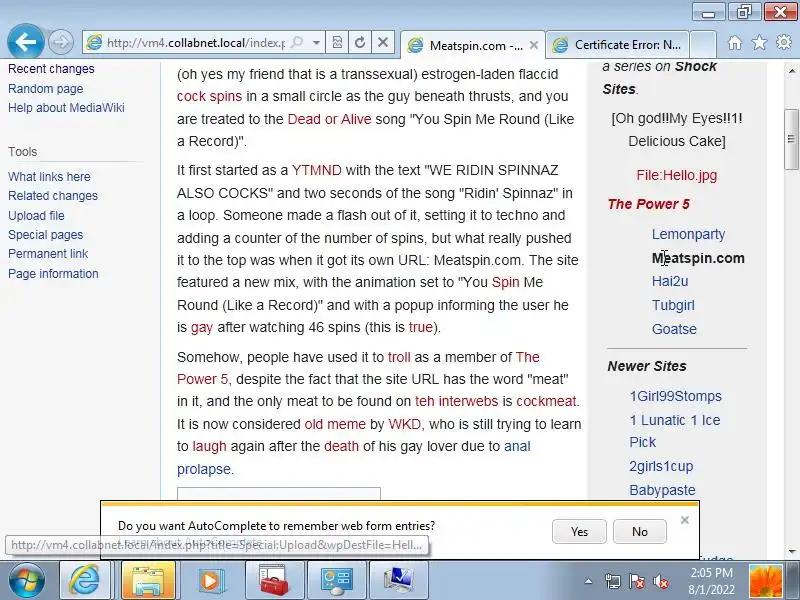Click the red 'true' link
The image size is (800, 600).
[420, 327]
